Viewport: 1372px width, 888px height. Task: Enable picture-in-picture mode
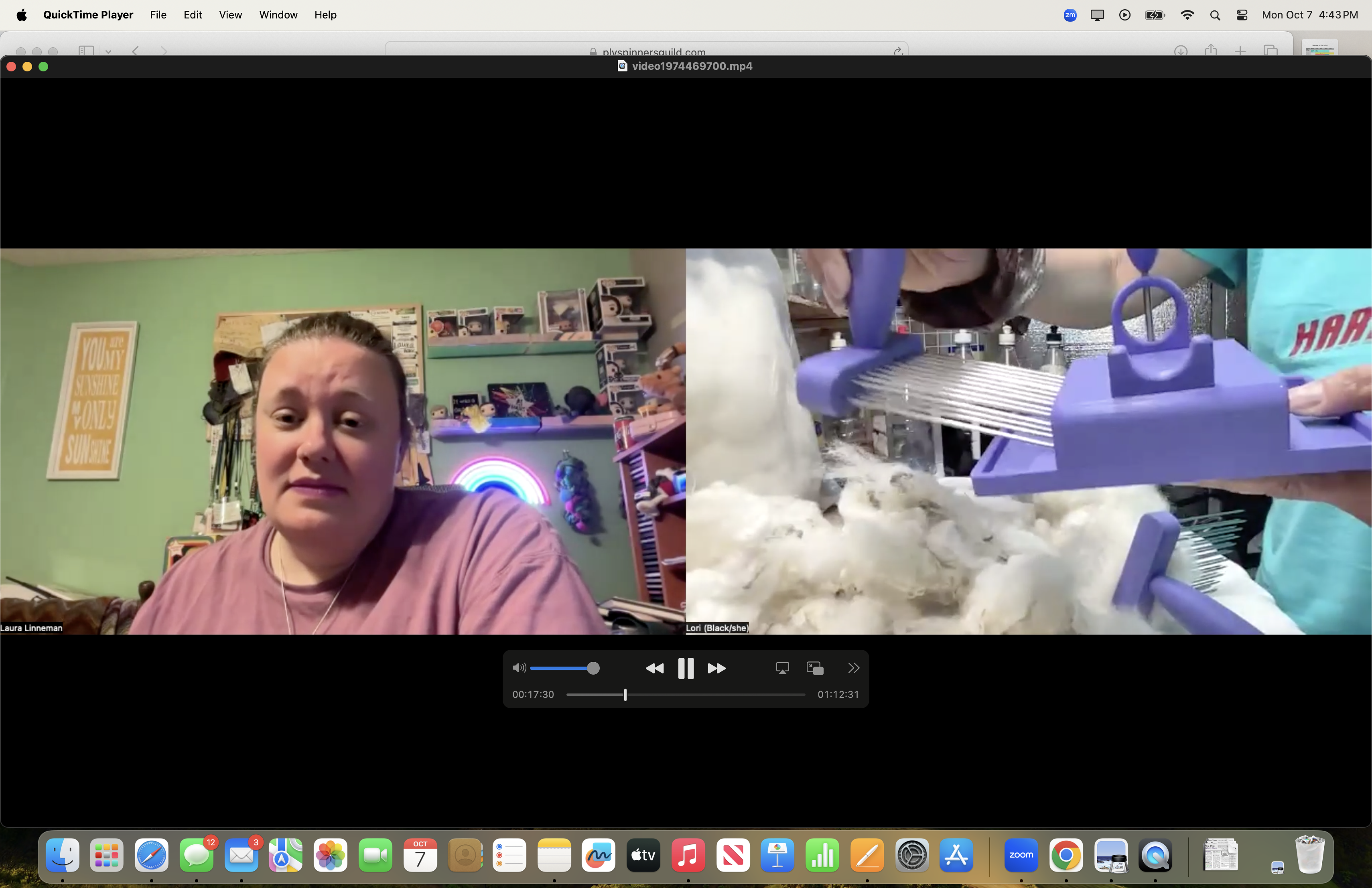[x=814, y=668]
